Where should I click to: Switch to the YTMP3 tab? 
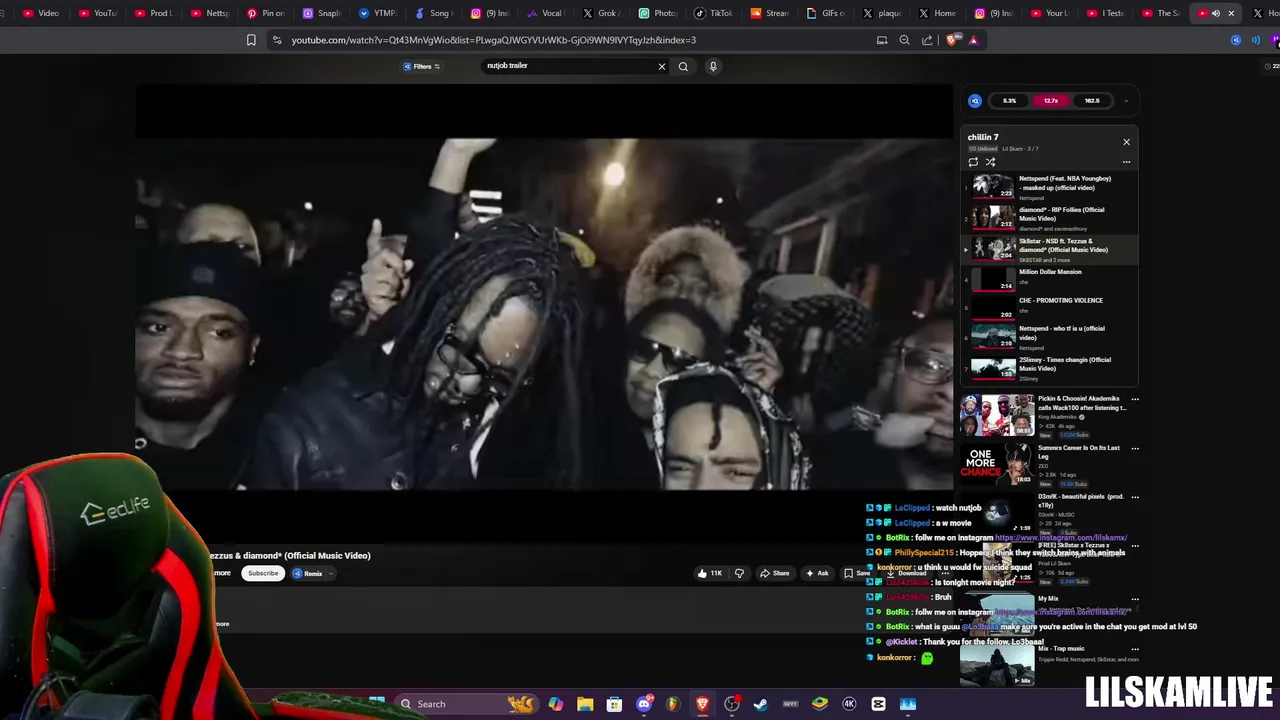point(377,13)
